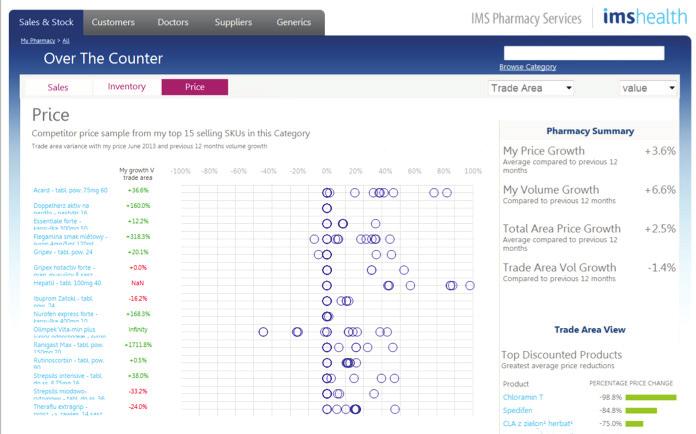
Task: Click the Top Discounted Products heading
Action: coord(562,355)
